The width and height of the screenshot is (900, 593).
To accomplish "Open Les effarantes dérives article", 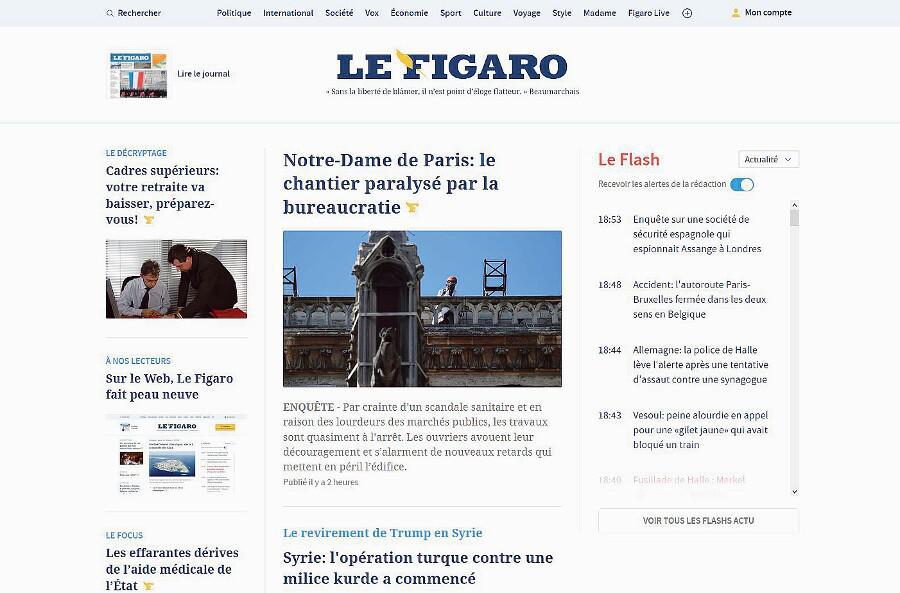I will tap(172, 569).
